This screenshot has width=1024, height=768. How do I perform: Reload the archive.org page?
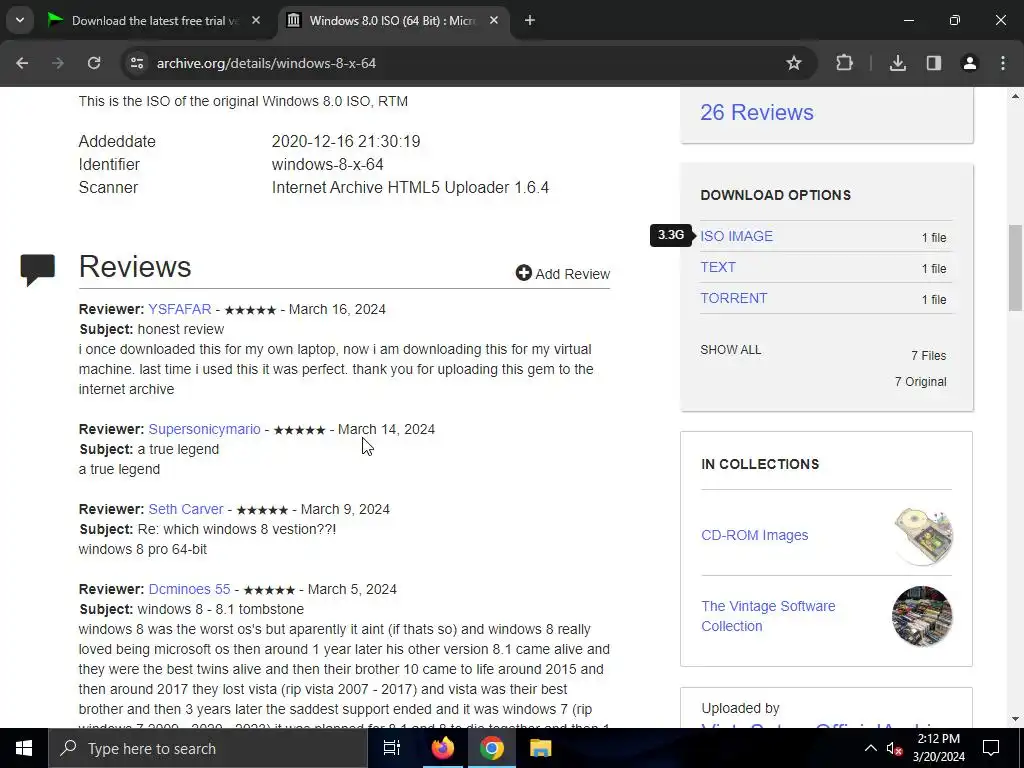94,63
